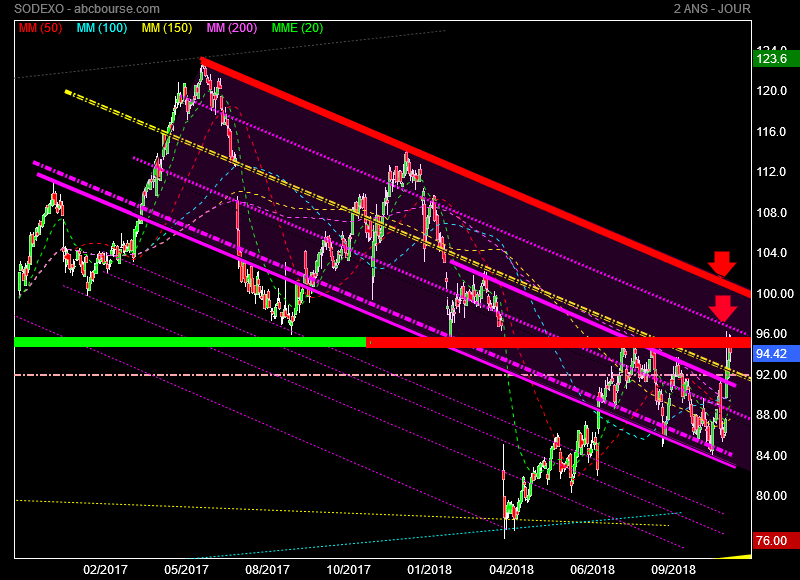Click the MM (100) legend label
Image resolution: width=800 pixels, height=580 pixels.
(102, 28)
